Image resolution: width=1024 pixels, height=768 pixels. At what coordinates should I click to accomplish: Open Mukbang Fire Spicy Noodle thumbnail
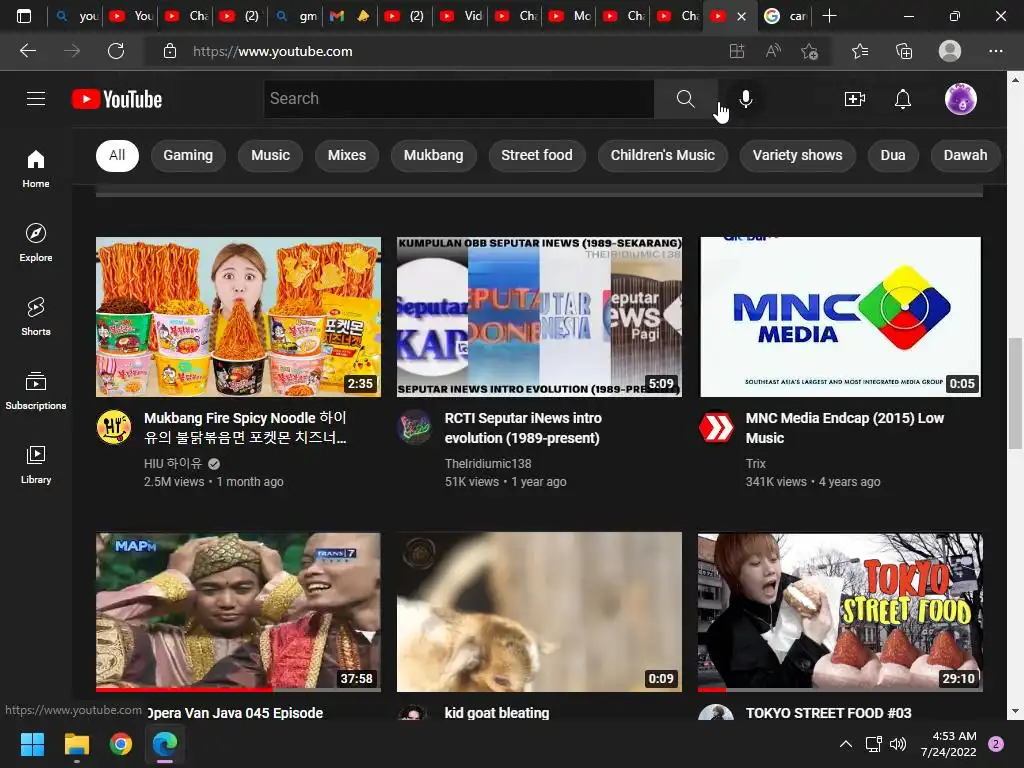pos(238,317)
